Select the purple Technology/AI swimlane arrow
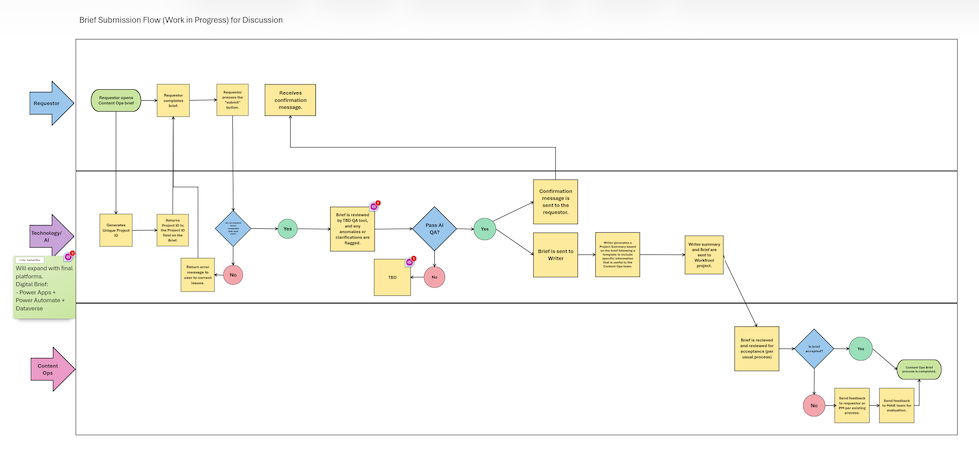The height and width of the screenshot is (469, 979). pos(52,235)
